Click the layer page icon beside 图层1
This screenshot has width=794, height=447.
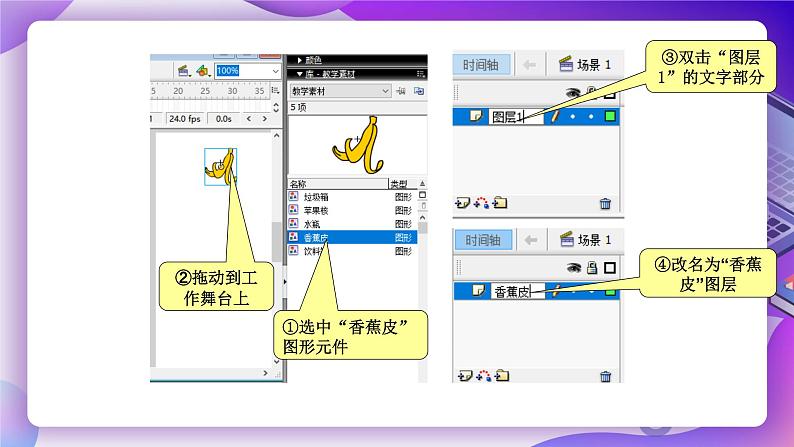[x=476, y=116]
